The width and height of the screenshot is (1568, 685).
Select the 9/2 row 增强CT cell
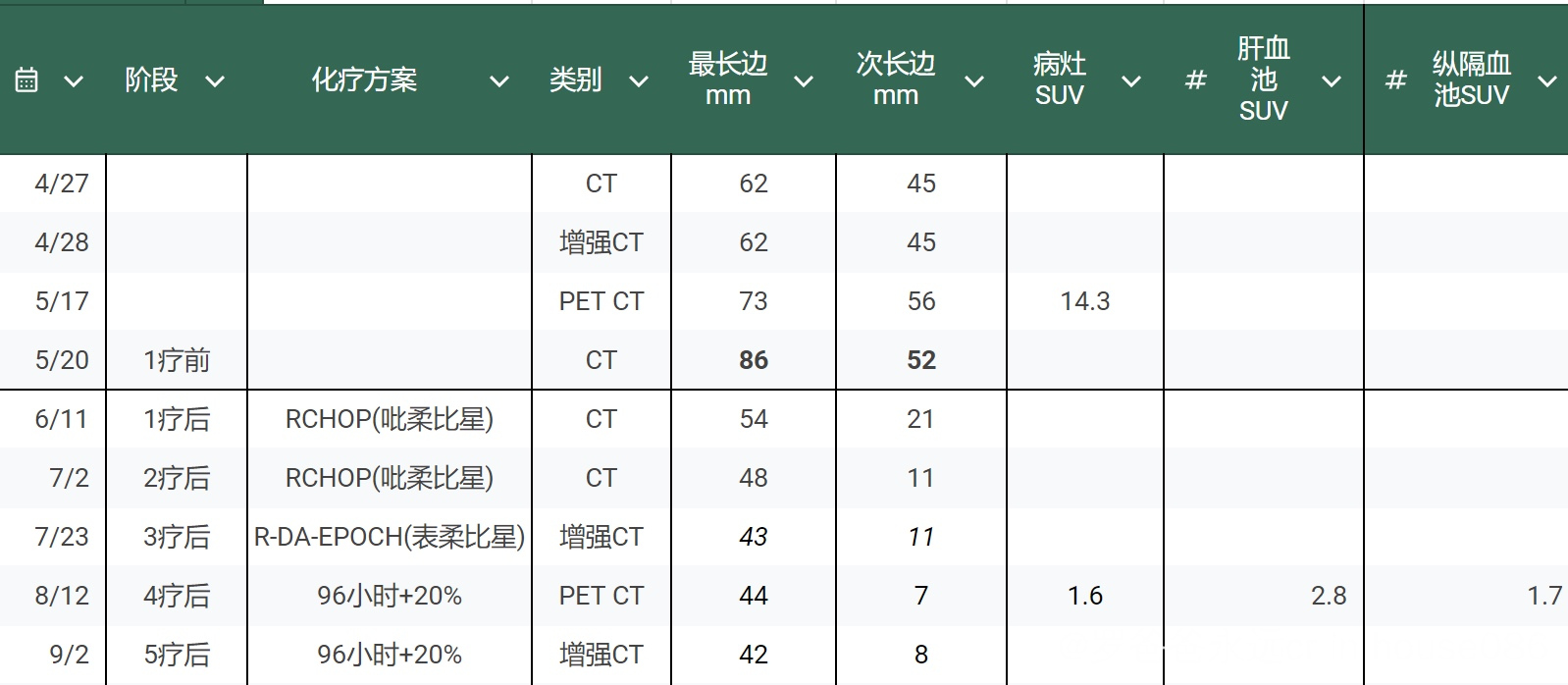click(601, 655)
